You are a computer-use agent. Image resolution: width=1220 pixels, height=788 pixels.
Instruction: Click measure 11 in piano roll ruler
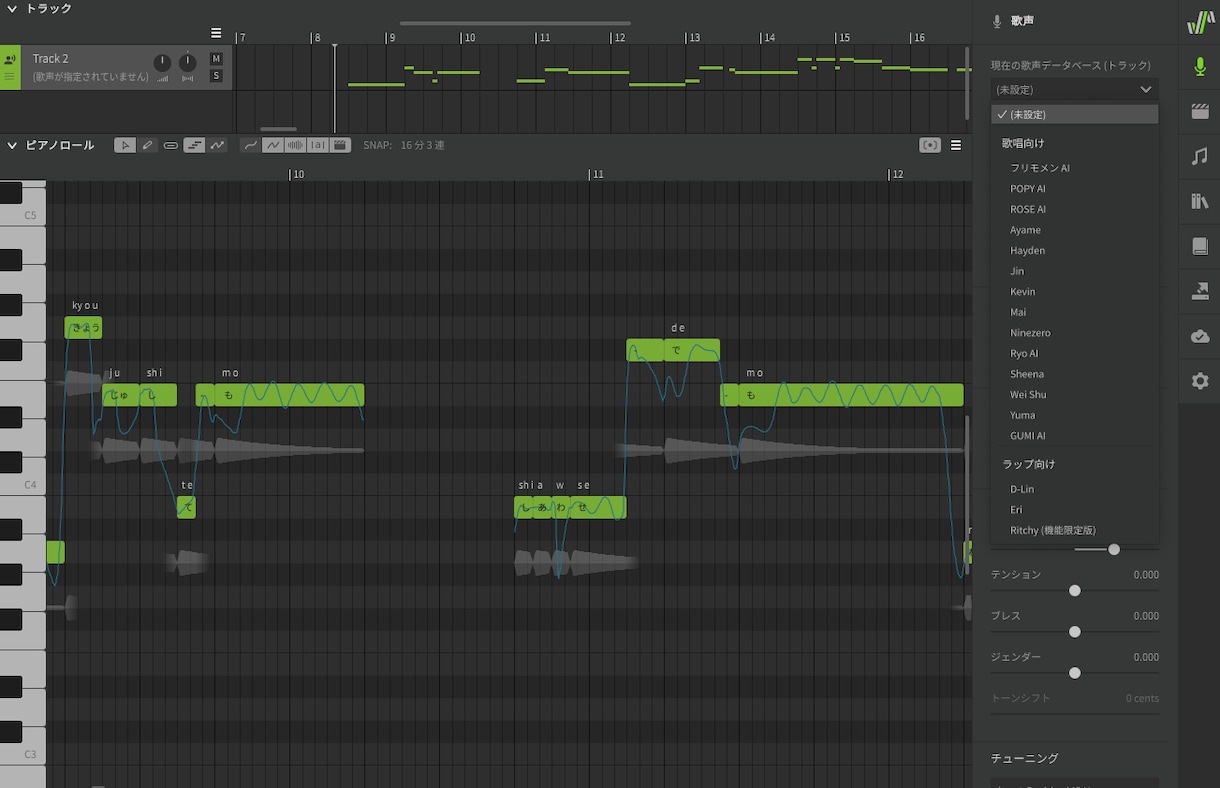[598, 174]
